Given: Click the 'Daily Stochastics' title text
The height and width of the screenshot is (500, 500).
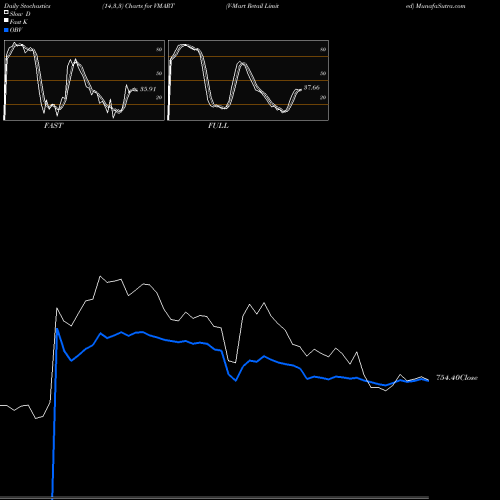Looking at the screenshot, I should point(27,6).
